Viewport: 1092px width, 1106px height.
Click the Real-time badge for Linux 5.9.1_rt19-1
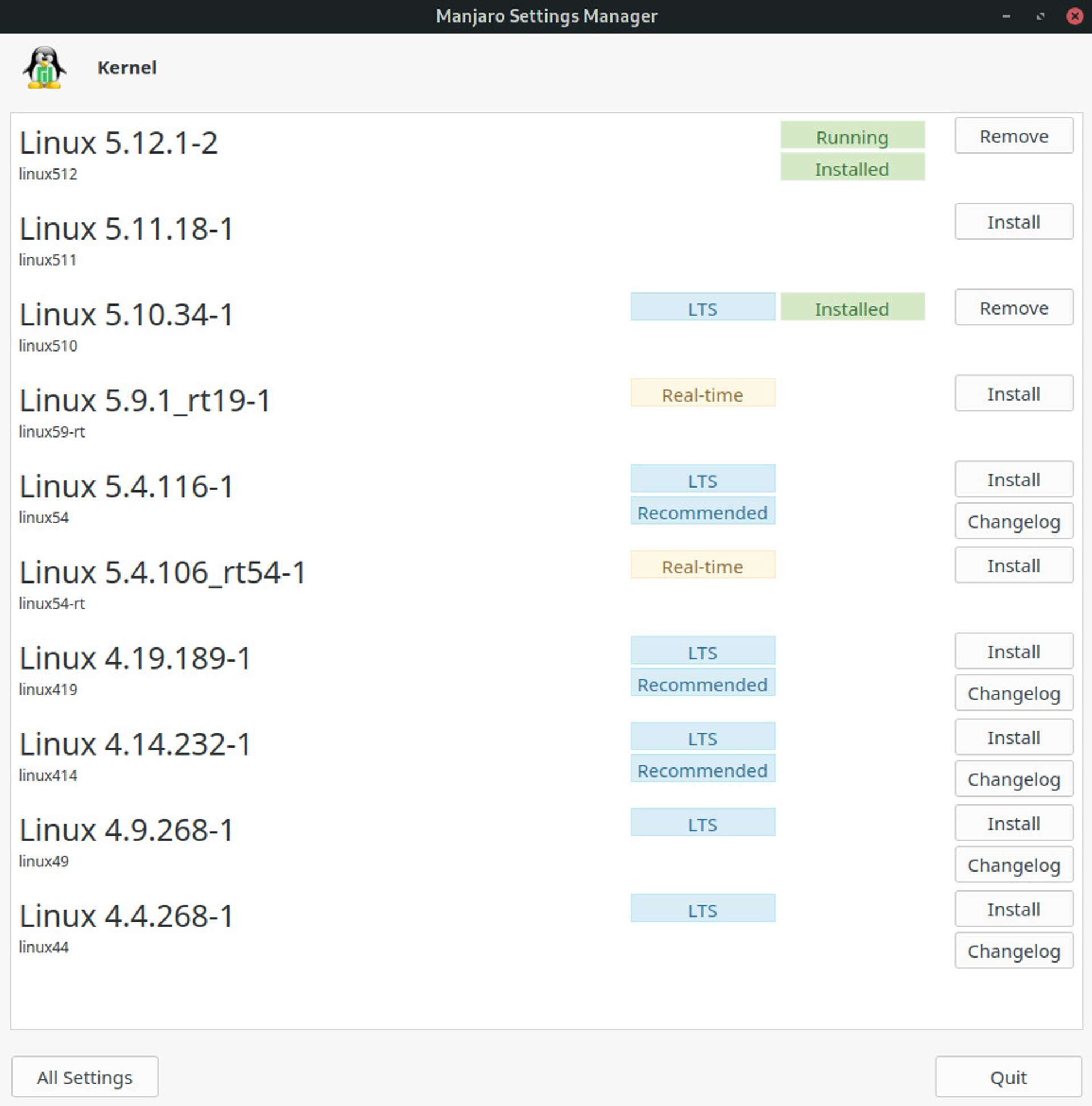coord(703,393)
